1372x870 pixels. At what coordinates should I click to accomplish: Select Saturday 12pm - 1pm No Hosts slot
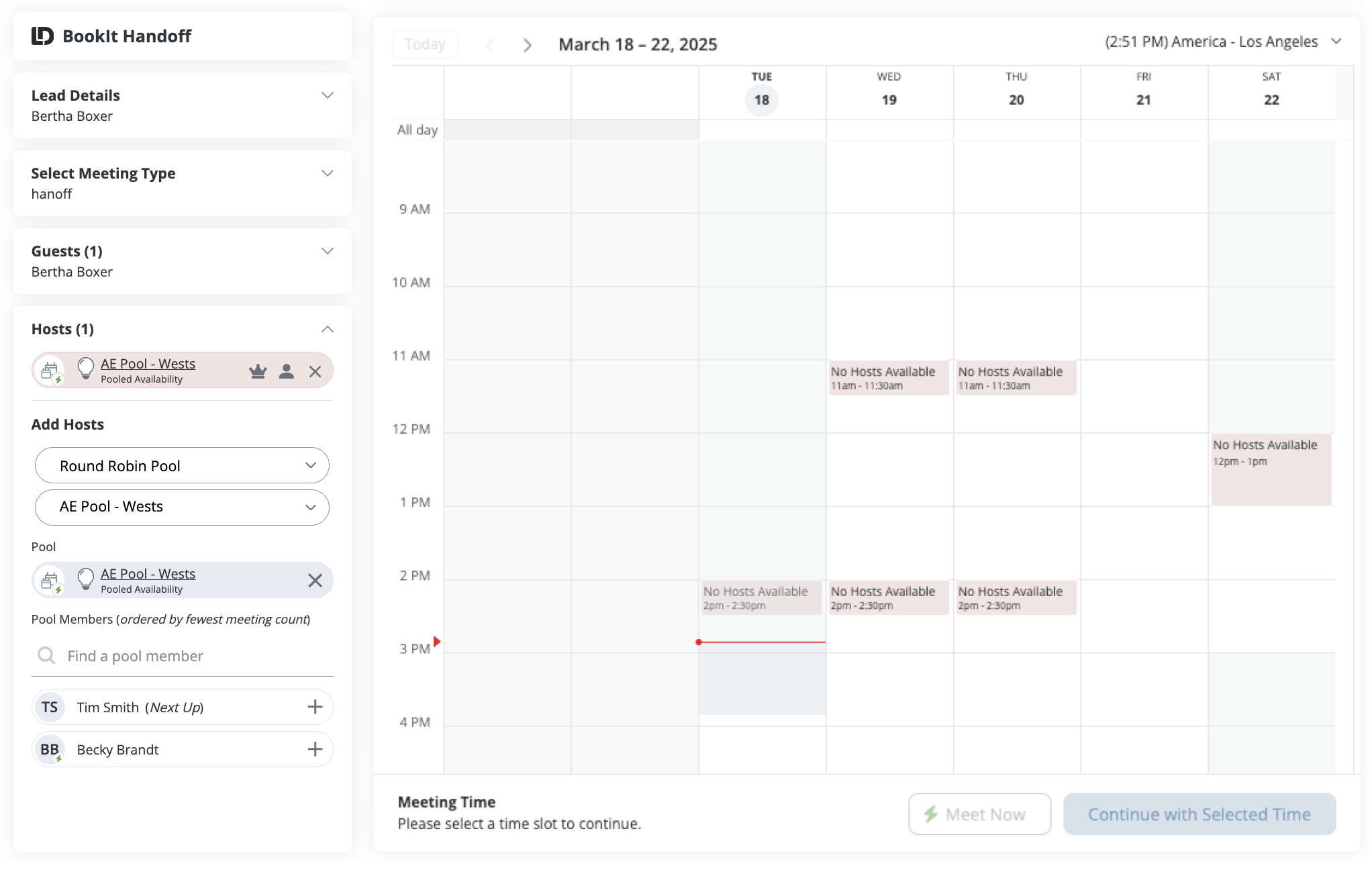1271,470
